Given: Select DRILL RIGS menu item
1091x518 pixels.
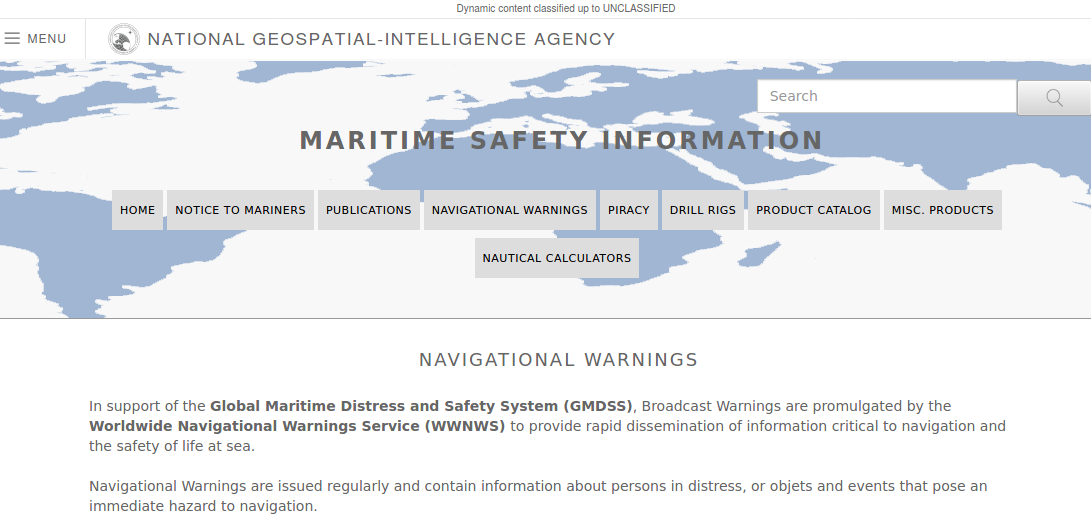Looking at the screenshot, I should tap(703, 210).
